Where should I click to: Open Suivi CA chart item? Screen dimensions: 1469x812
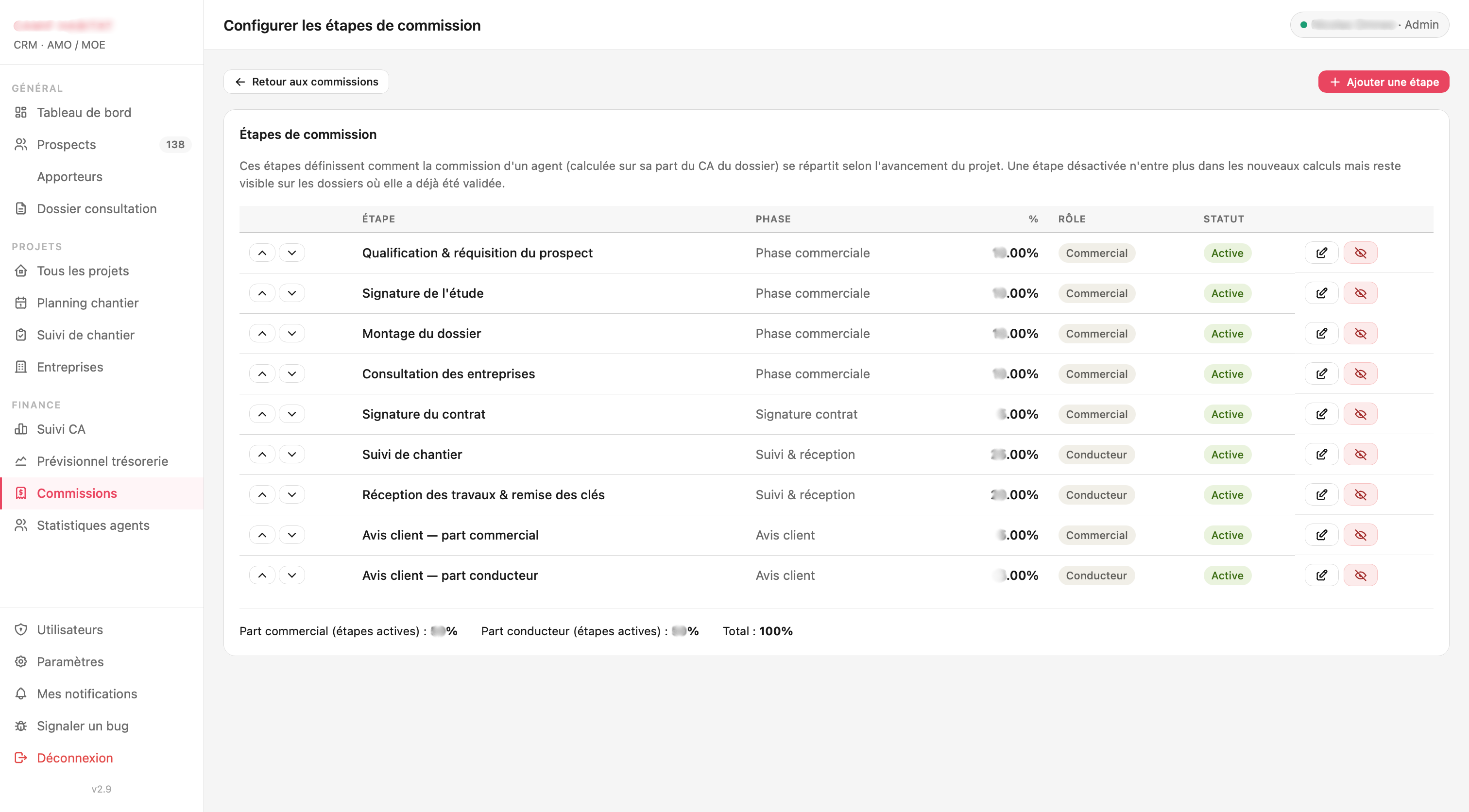(x=102, y=429)
